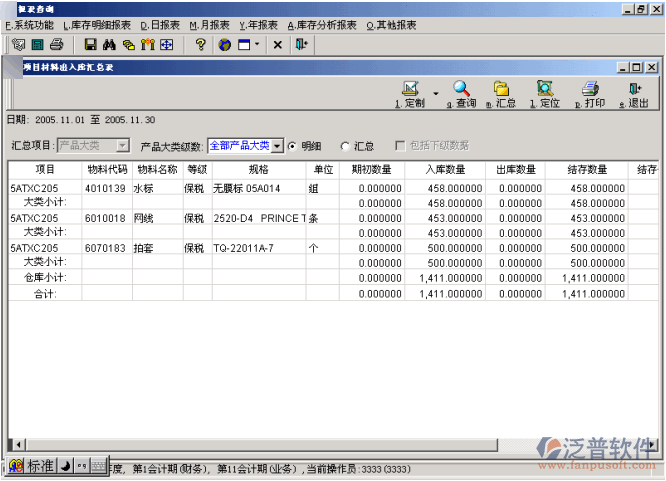The image size is (666, 481).
Task: Open dropdown arrow next to 定制 button
Action: tap(436, 93)
